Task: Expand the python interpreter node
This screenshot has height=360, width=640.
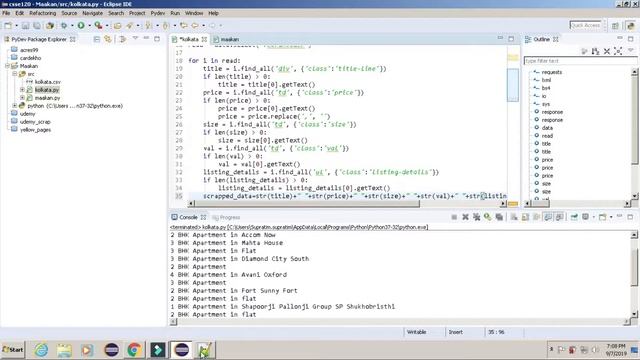Action: pos(15,106)
